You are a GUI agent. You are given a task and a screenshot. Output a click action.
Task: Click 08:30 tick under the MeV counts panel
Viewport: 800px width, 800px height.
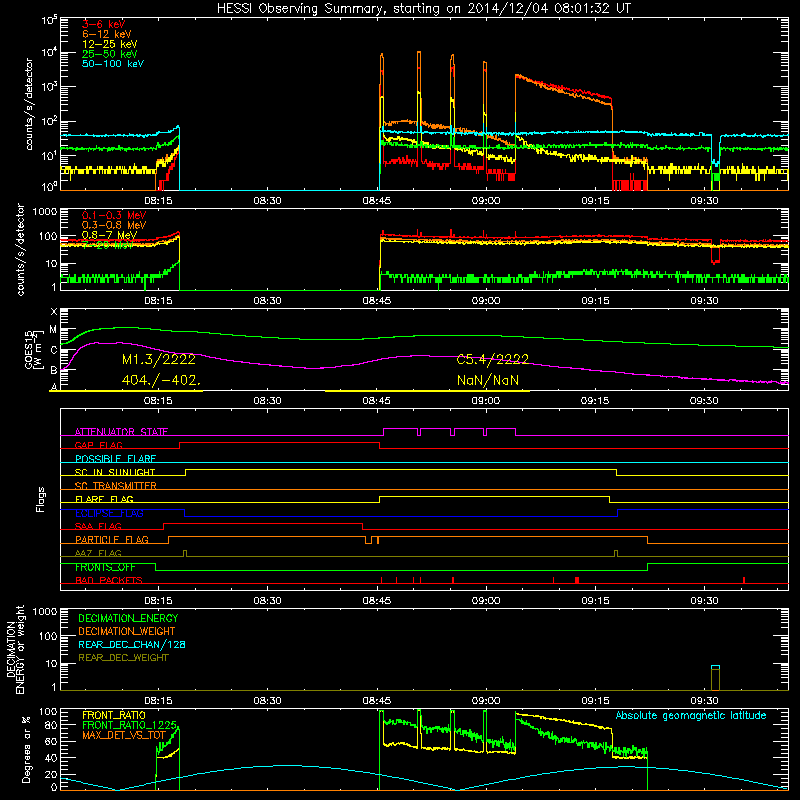pos(267,301)
